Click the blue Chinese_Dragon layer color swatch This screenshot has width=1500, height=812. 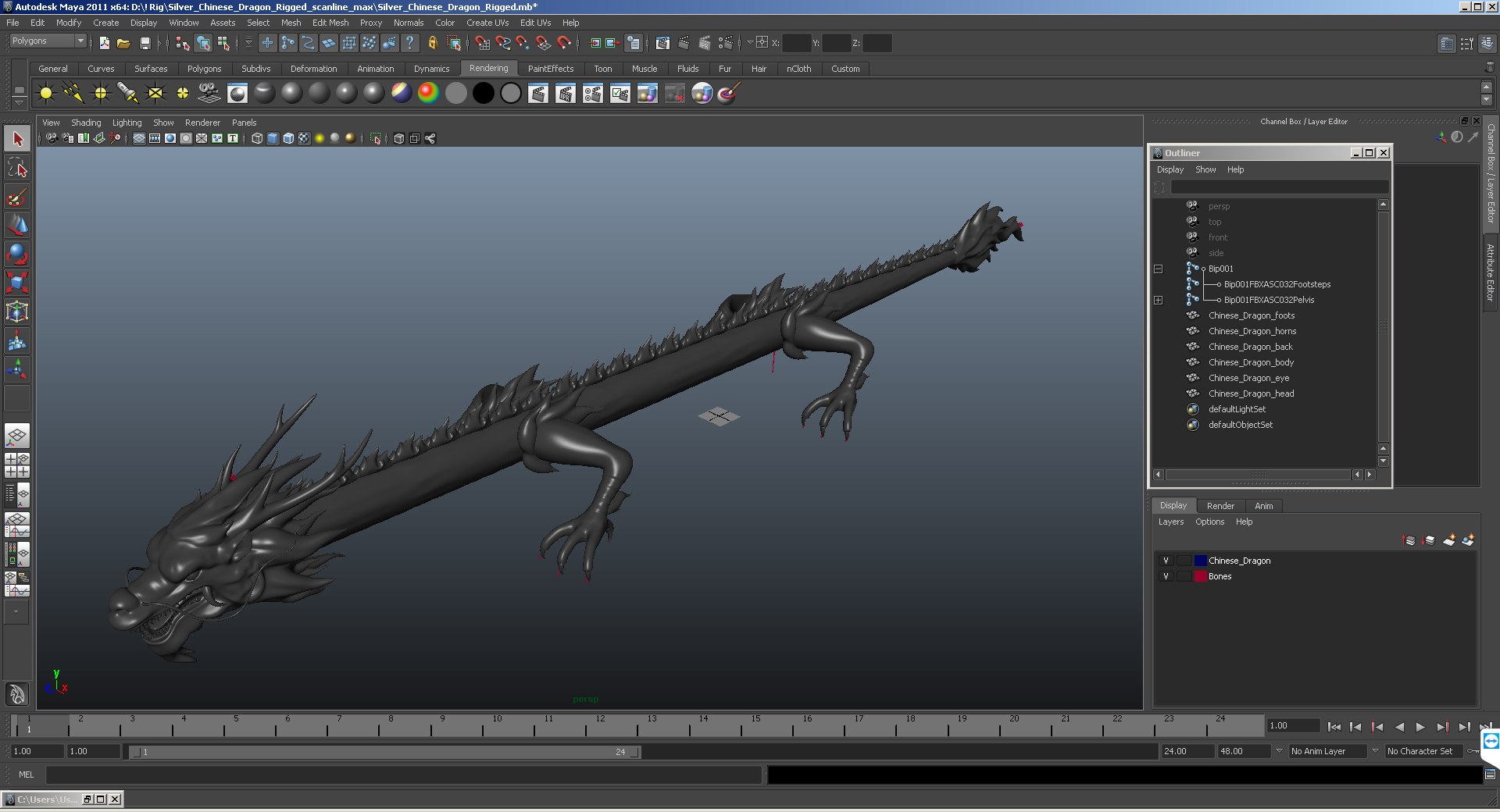[x=1200, y=561]
